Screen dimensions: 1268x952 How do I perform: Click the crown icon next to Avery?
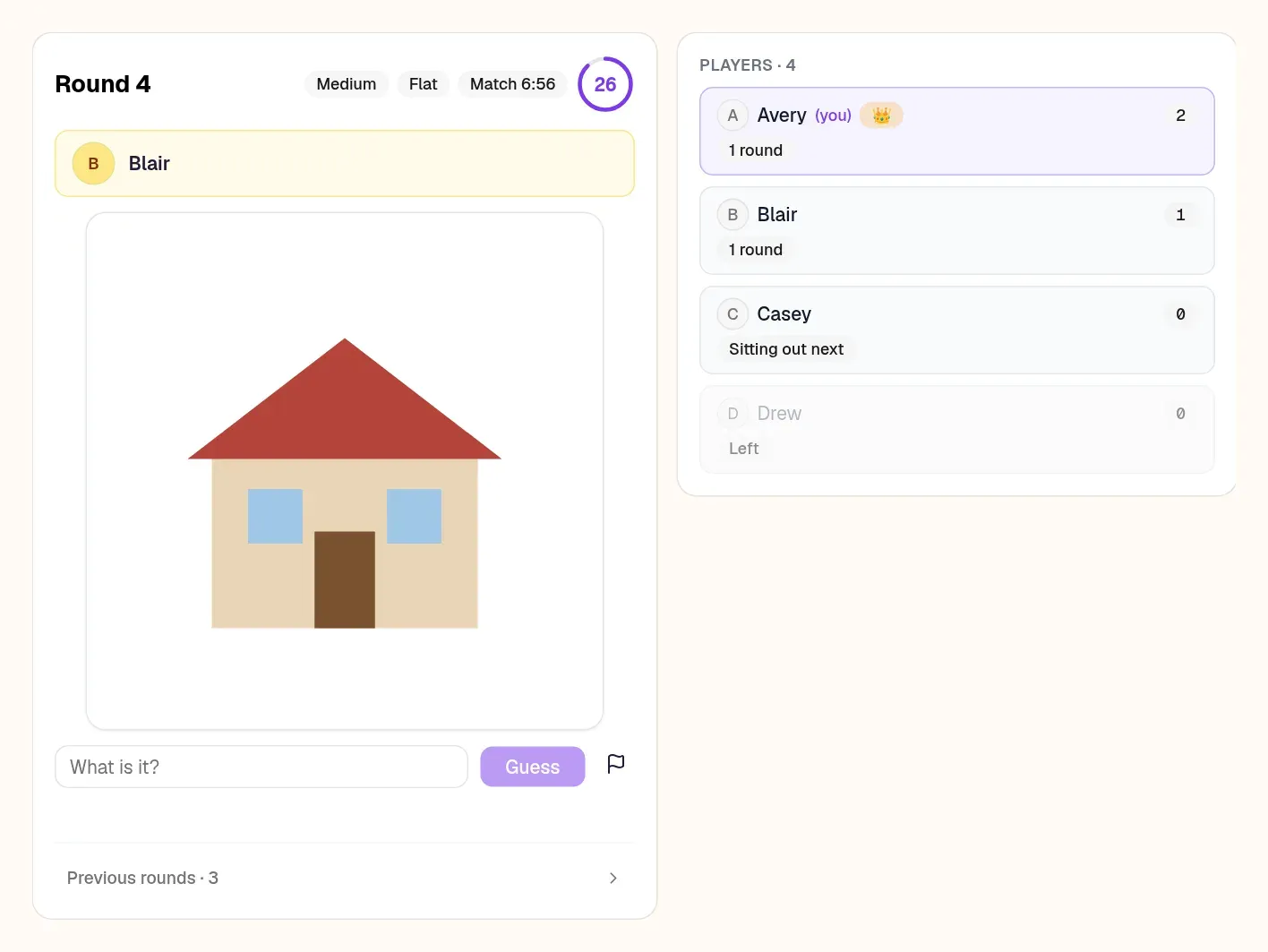pyautogui.click(x=881, y=116)
